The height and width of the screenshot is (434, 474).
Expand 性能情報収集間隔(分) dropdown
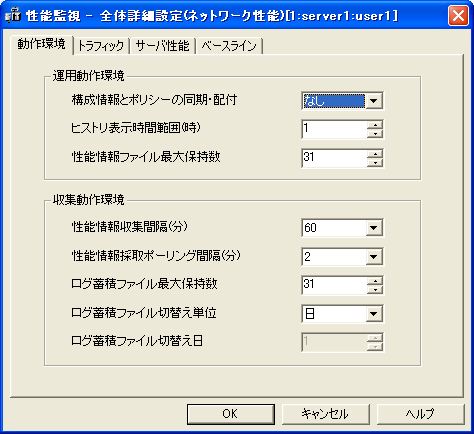374,228
